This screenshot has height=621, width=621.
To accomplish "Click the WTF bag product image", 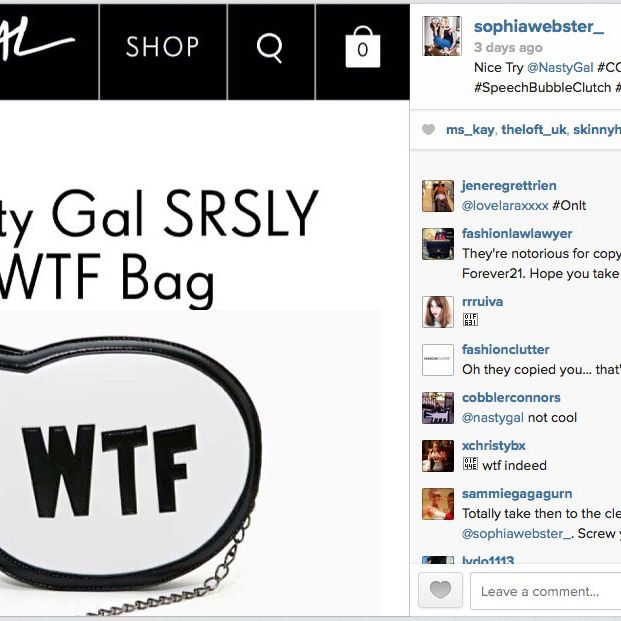I will (189, 462).
